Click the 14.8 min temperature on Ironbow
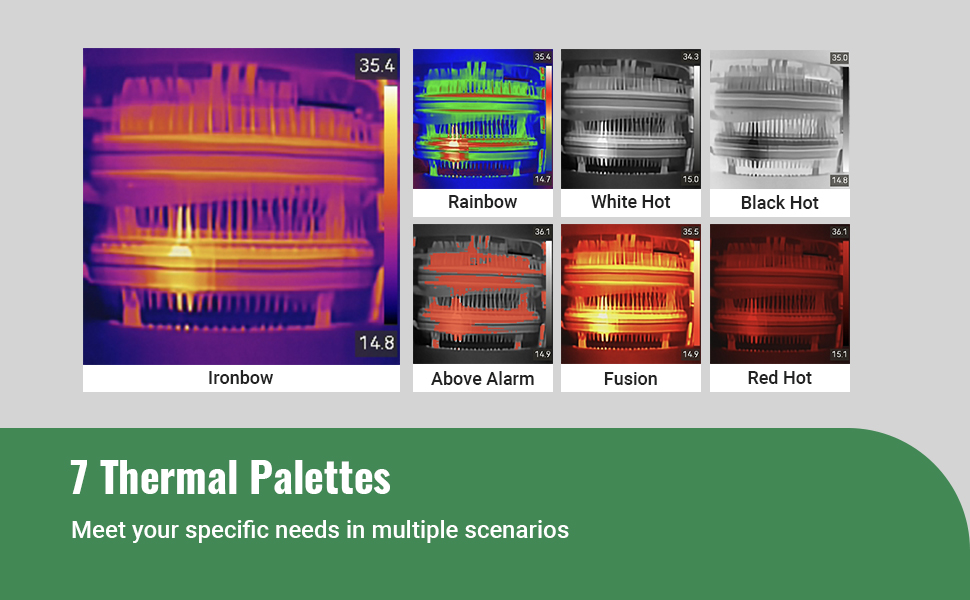This screenshot has height=600, width=970. tap(377, 343)
